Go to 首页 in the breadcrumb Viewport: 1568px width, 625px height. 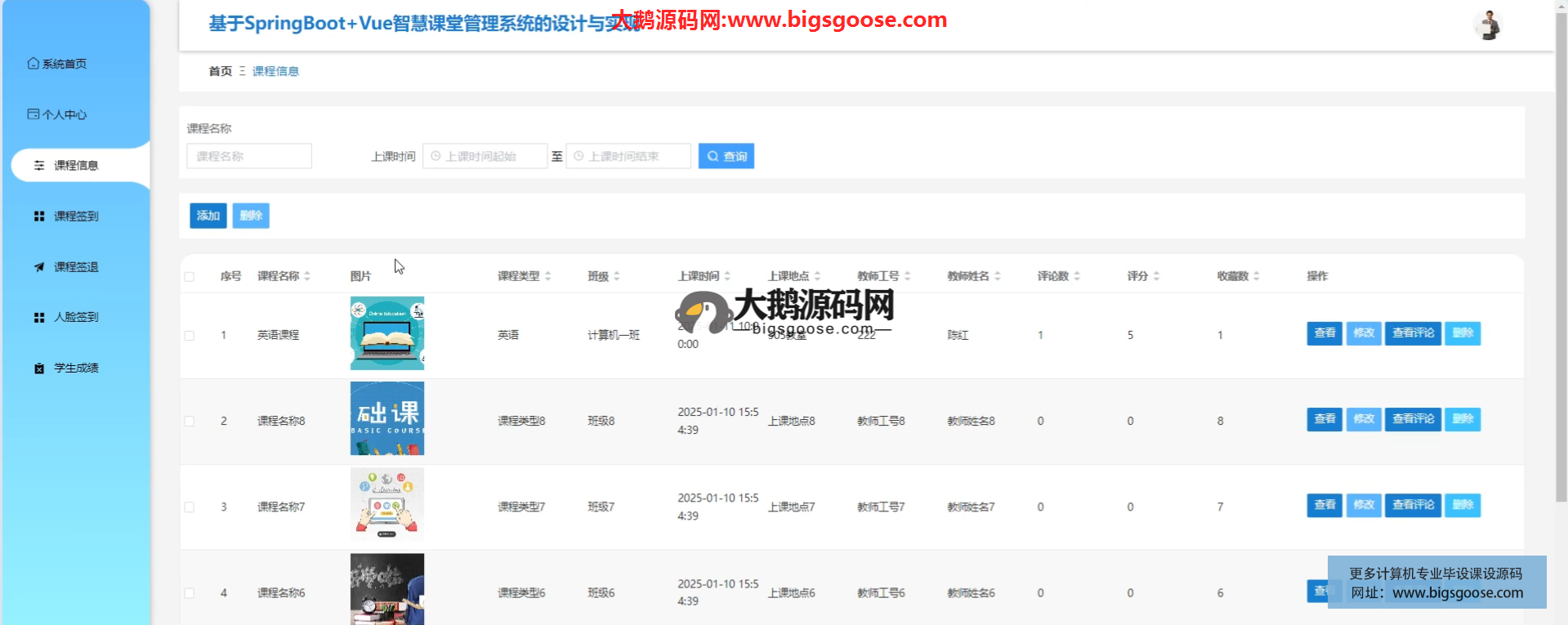click(x=220, y=72)
